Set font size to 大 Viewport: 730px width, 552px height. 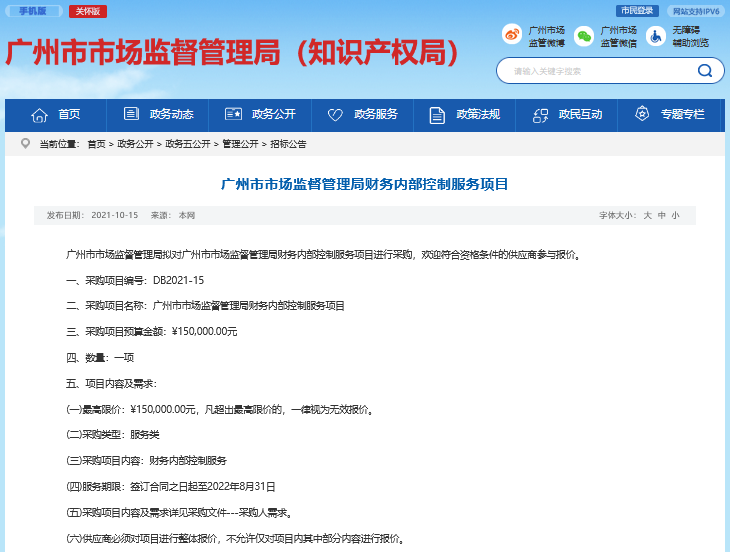pos(648,215)
